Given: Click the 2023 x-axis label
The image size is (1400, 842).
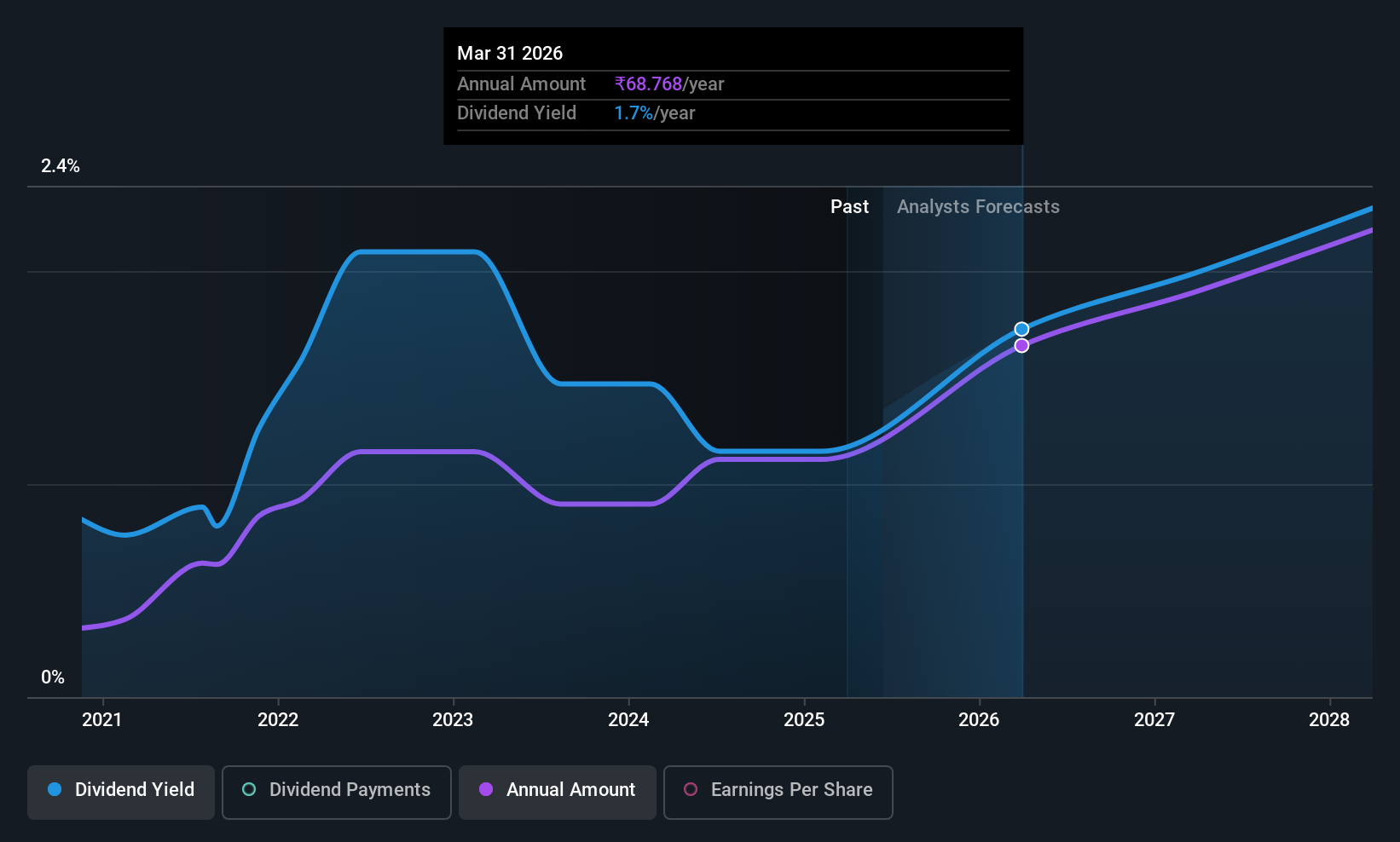Looking at the screenshot, I should (x=453, y=719).
